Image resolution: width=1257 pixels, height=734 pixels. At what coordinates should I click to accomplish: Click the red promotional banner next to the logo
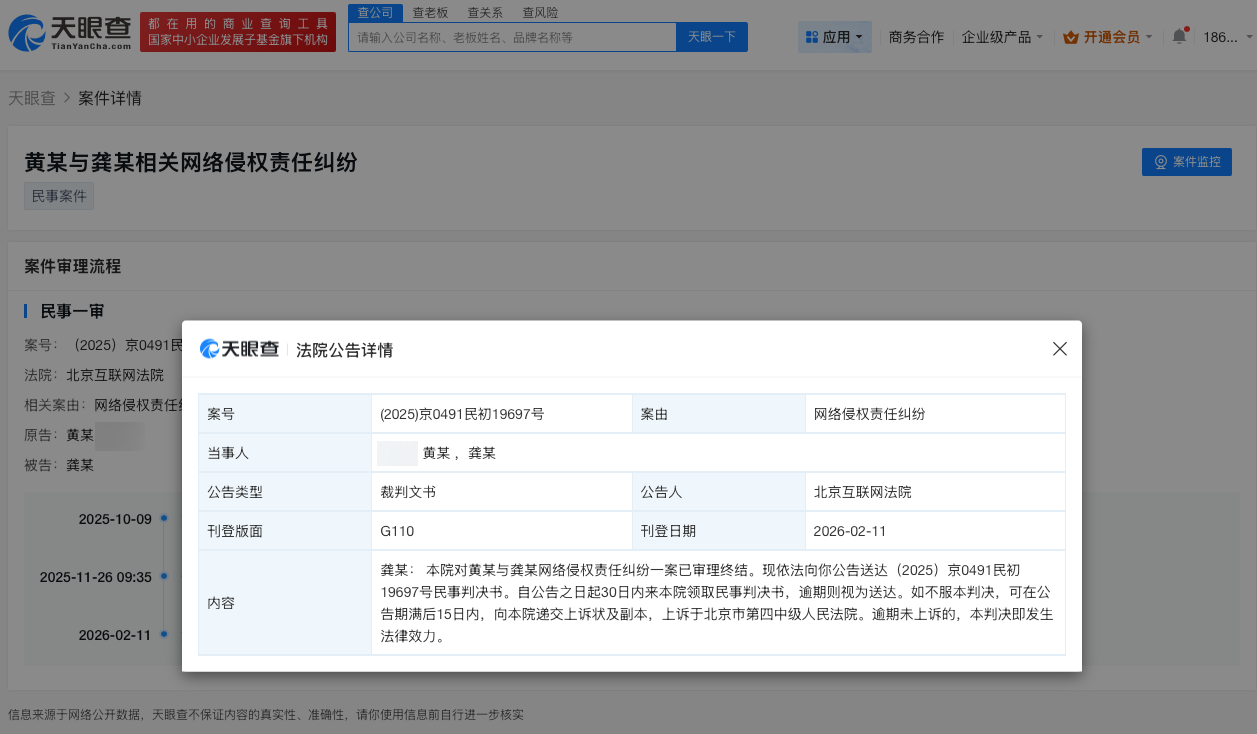237,31
